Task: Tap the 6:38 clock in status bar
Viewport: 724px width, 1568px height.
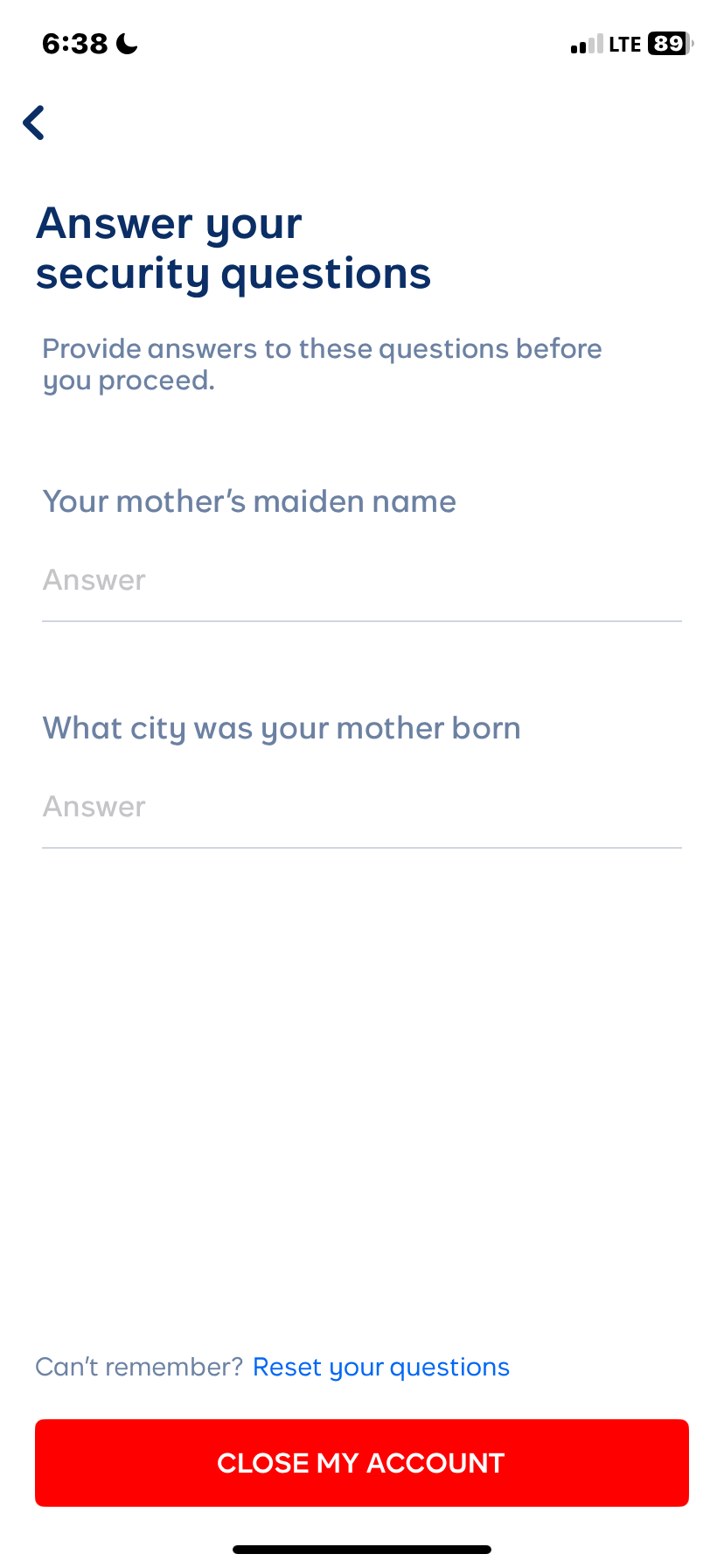Action: coord(75,44)
